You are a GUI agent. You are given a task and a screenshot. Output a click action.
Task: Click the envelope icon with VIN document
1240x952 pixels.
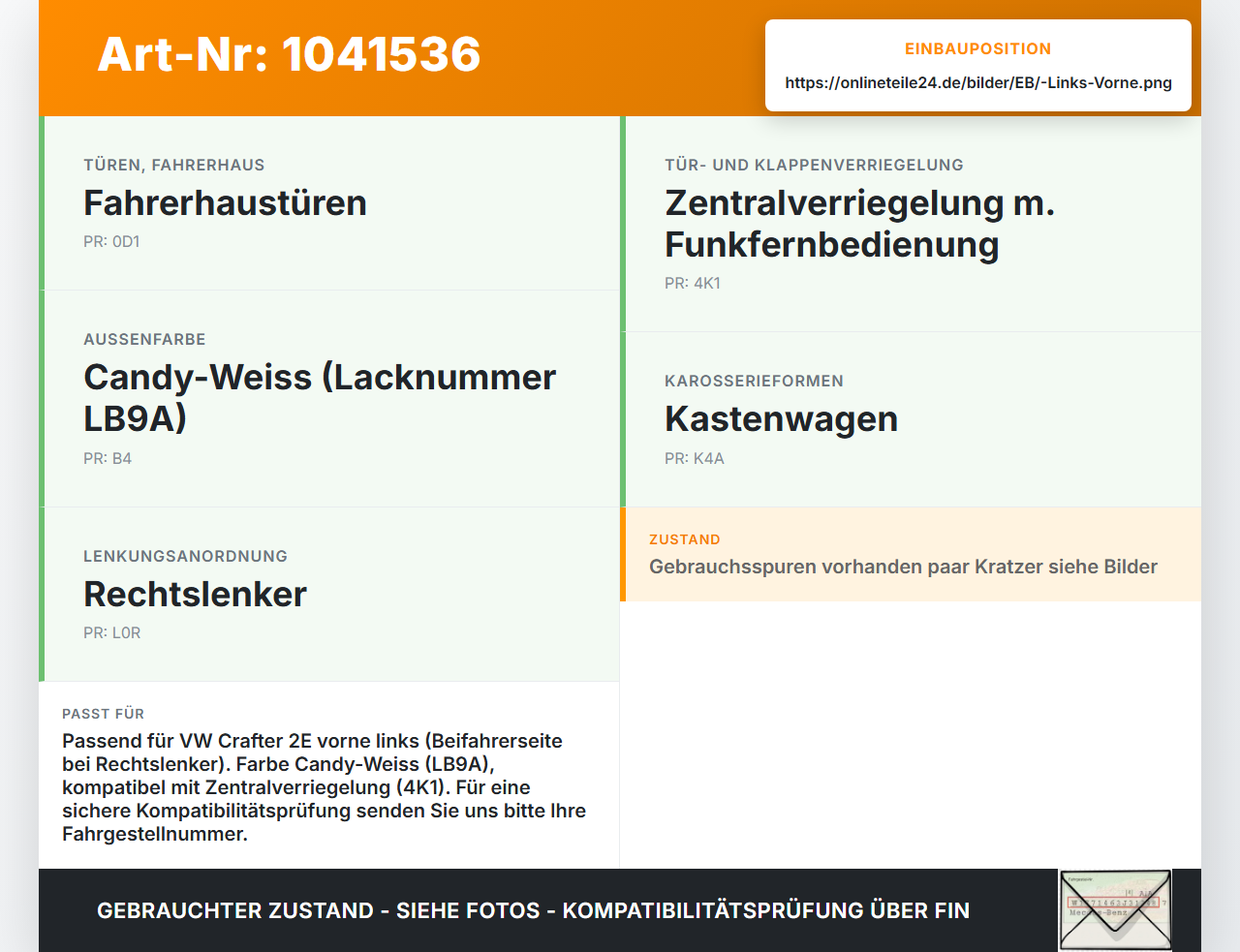click(1115, 909)
